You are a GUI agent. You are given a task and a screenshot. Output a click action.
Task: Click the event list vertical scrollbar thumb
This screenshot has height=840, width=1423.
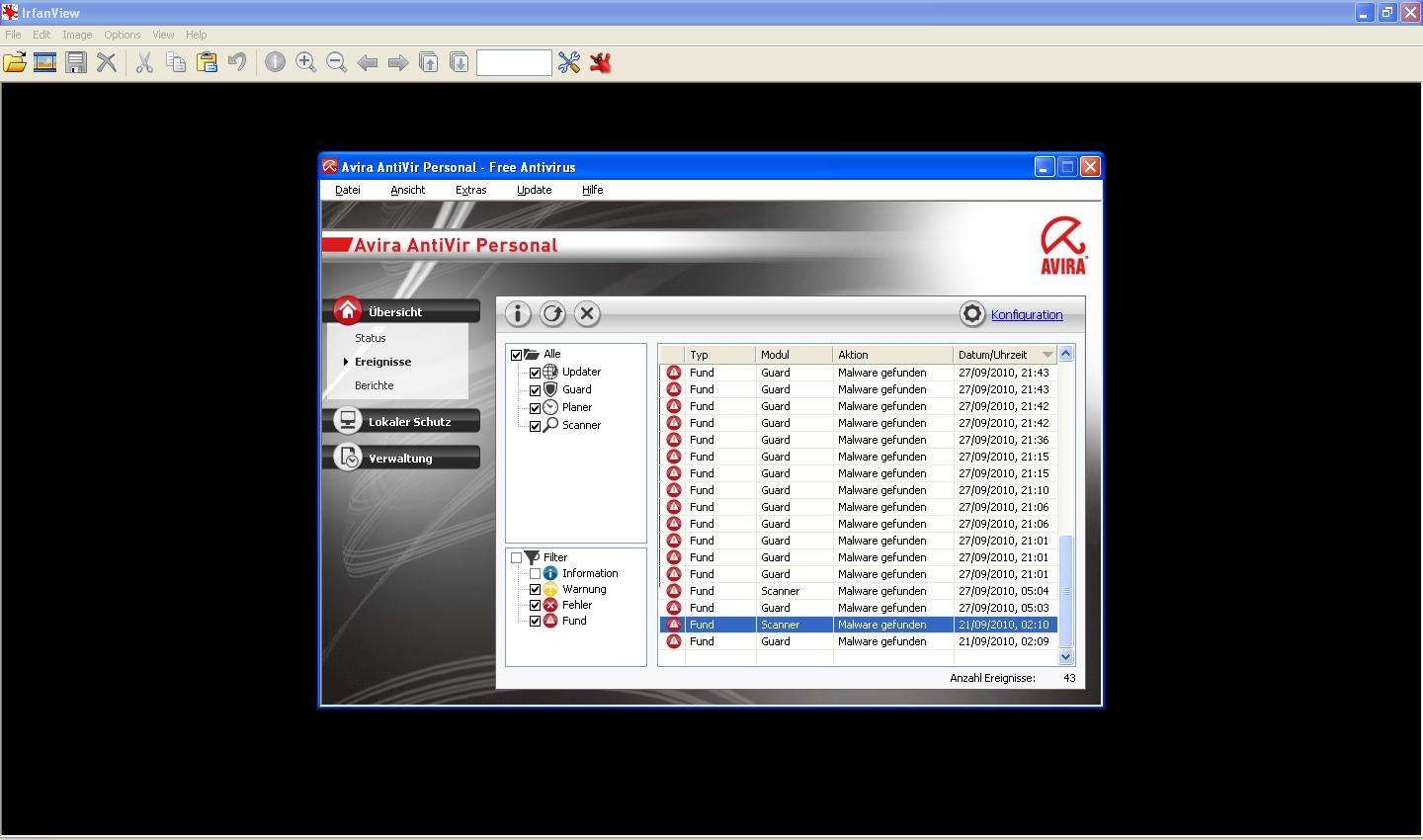(1065, 591)
